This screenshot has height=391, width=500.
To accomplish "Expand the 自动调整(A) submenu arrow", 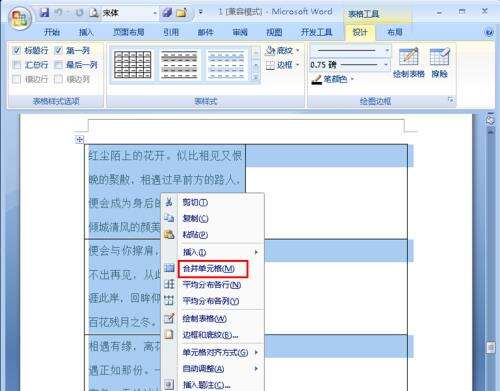I will click(256, 369).
